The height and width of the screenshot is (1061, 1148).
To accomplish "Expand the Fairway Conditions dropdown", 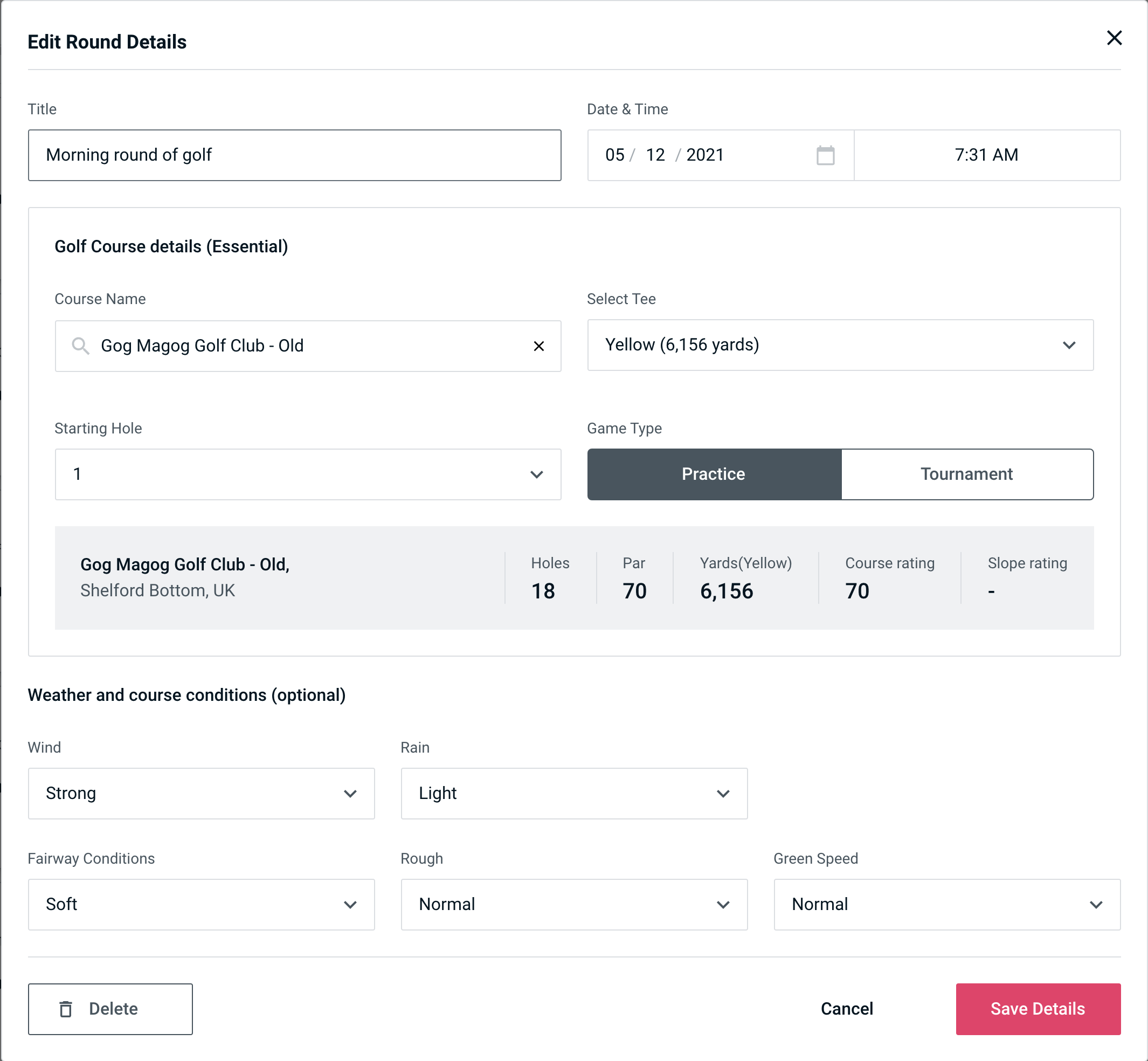I will tap(201, 904).
